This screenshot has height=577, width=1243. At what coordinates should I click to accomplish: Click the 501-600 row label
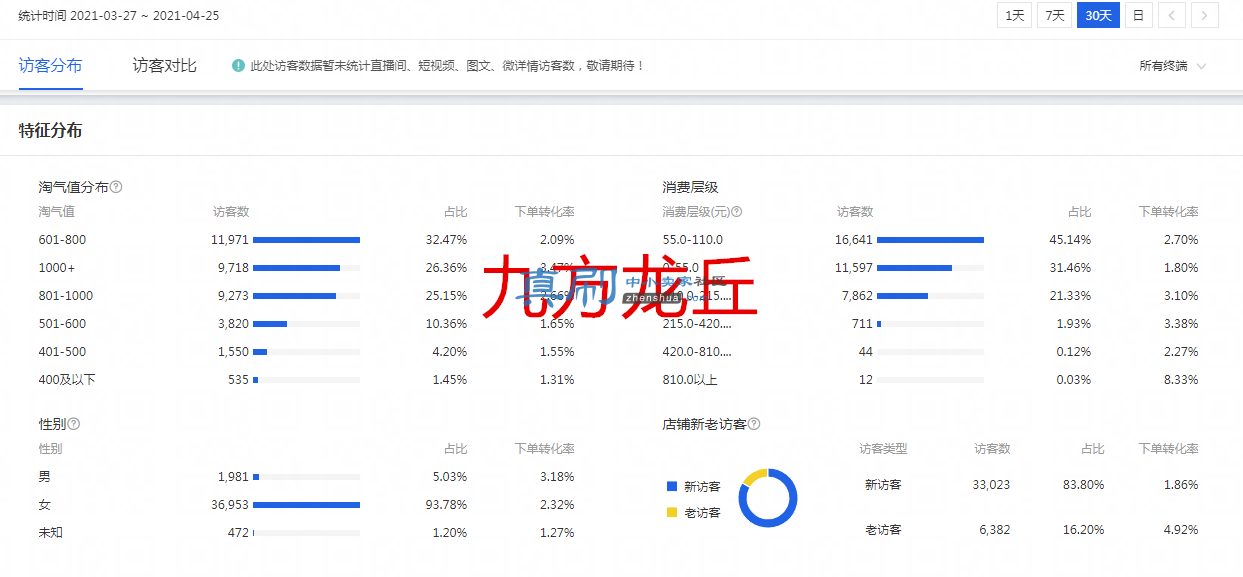(x=63, y=324)
